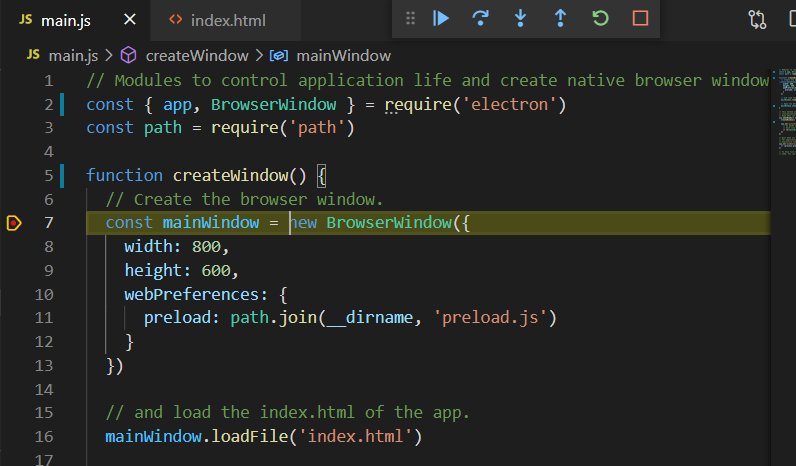Screen dimensions: 796x466
Task: Click createWindow cube icon in breadcrumb
Action: 128,55
